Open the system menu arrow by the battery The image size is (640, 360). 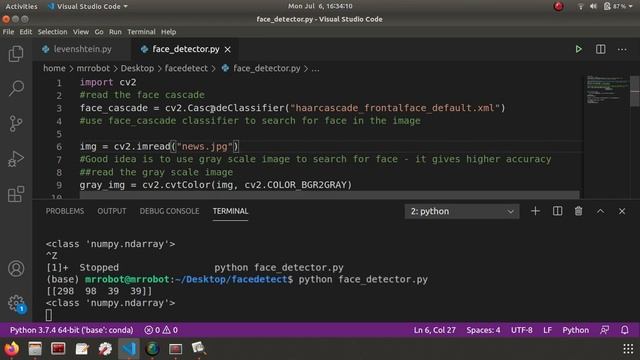pyautogui.click(x=631, y=6)
